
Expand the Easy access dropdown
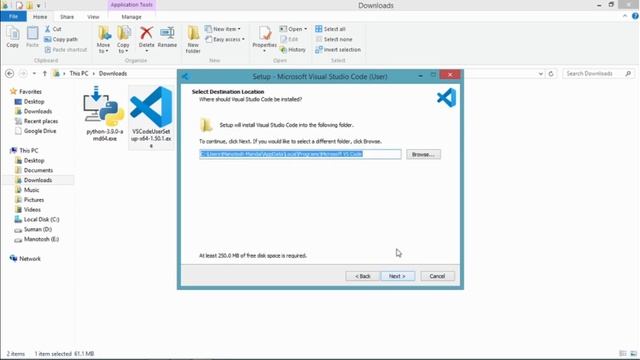click(225, 39)
